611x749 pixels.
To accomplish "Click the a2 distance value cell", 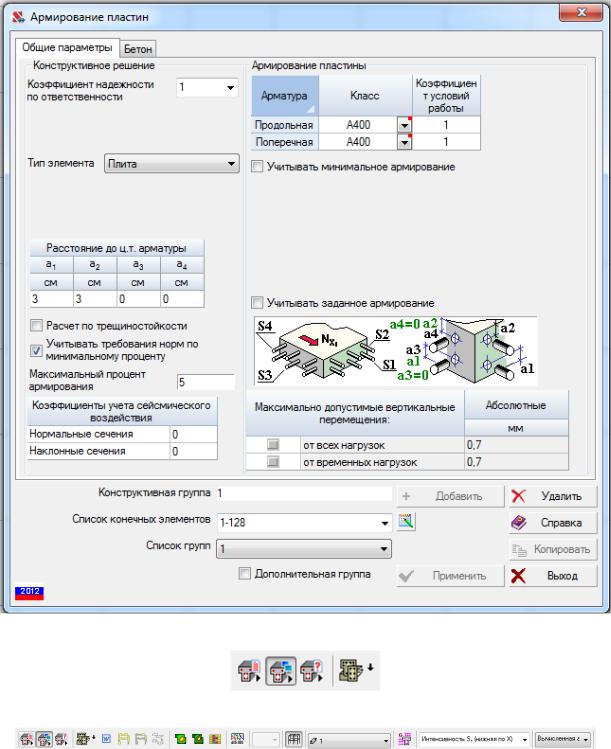I will 95,299.
